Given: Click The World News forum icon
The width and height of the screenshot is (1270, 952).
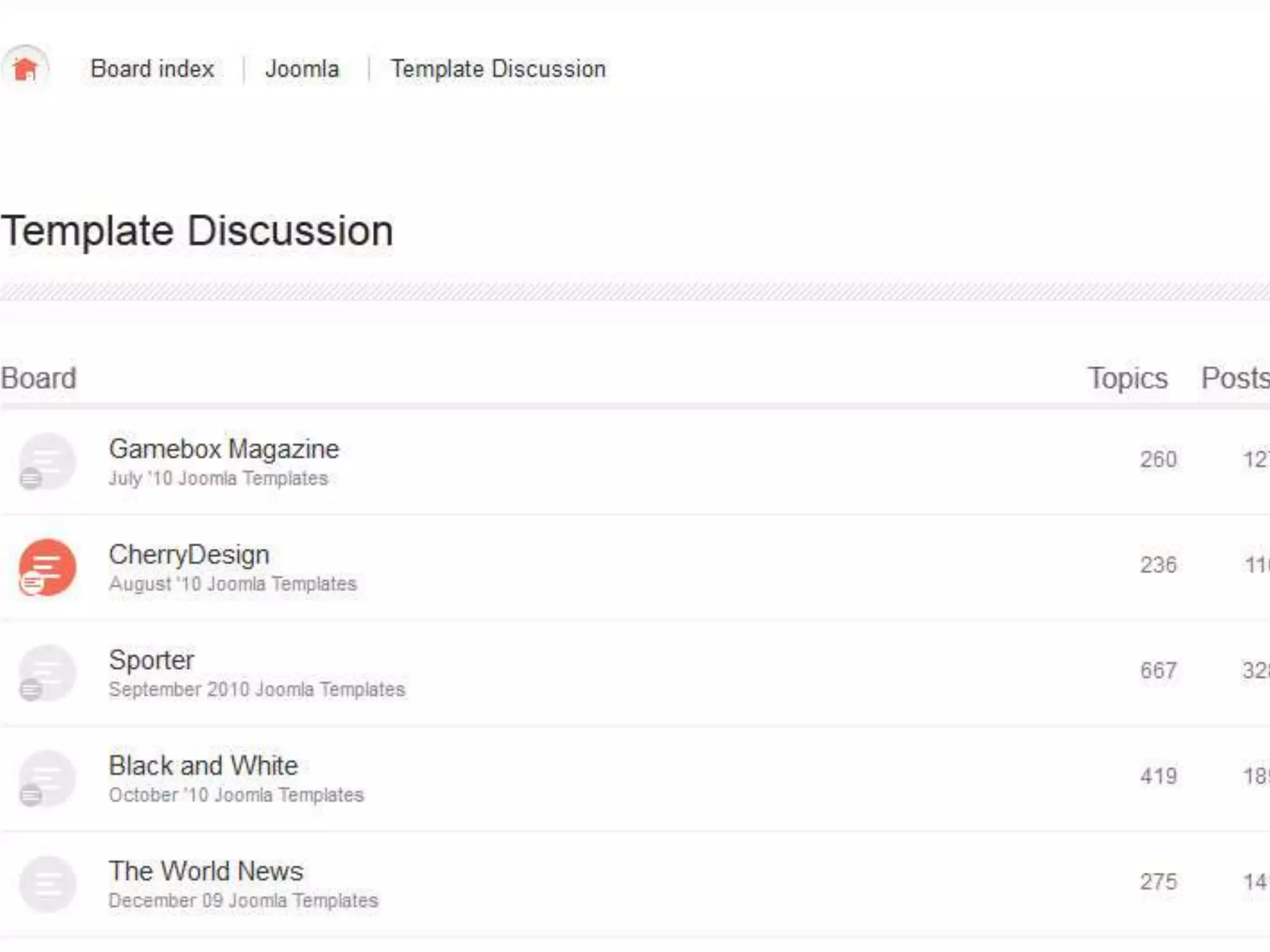Looking at the screenshot, I should (x=47, y=884).
